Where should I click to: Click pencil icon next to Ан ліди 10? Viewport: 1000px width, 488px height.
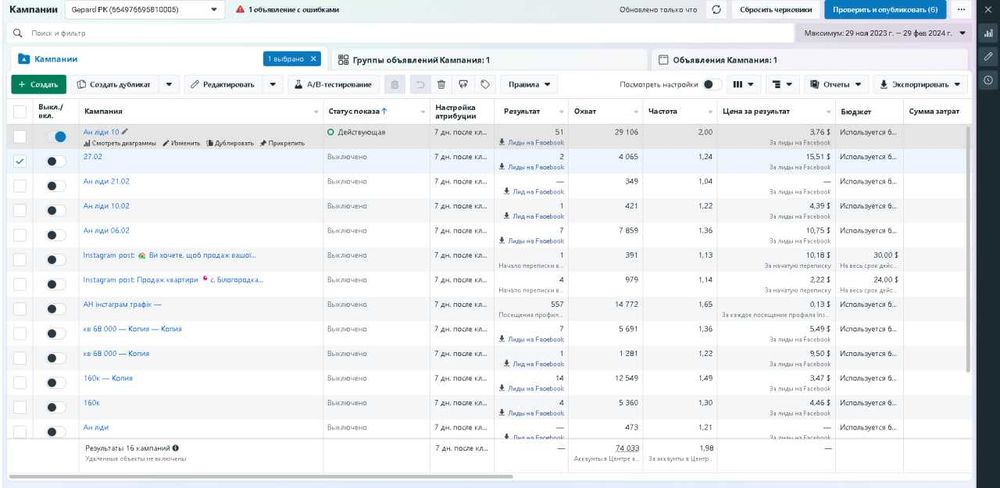click(x=125, y=131)
